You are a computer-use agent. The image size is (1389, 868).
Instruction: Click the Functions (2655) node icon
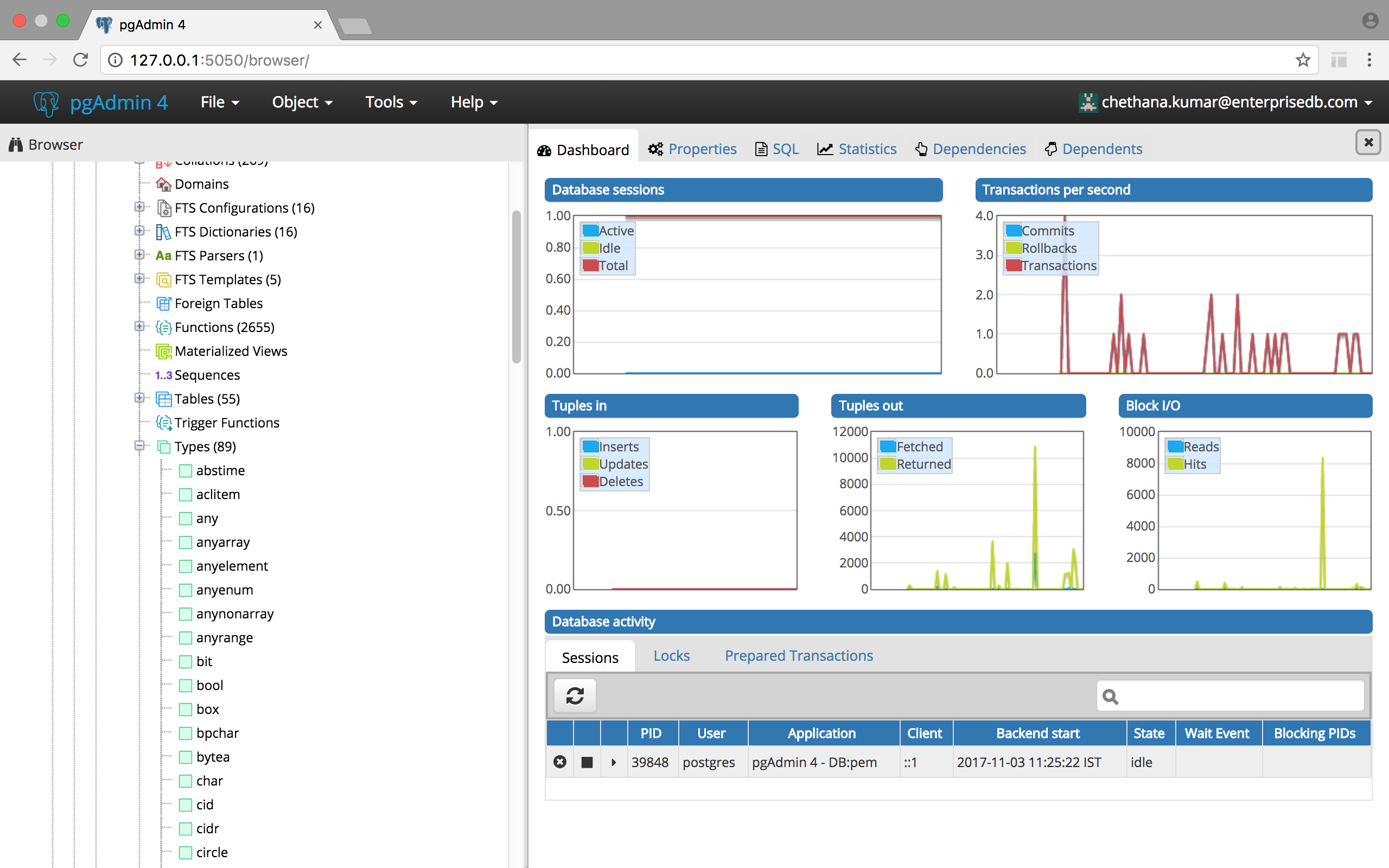point(163,327)
